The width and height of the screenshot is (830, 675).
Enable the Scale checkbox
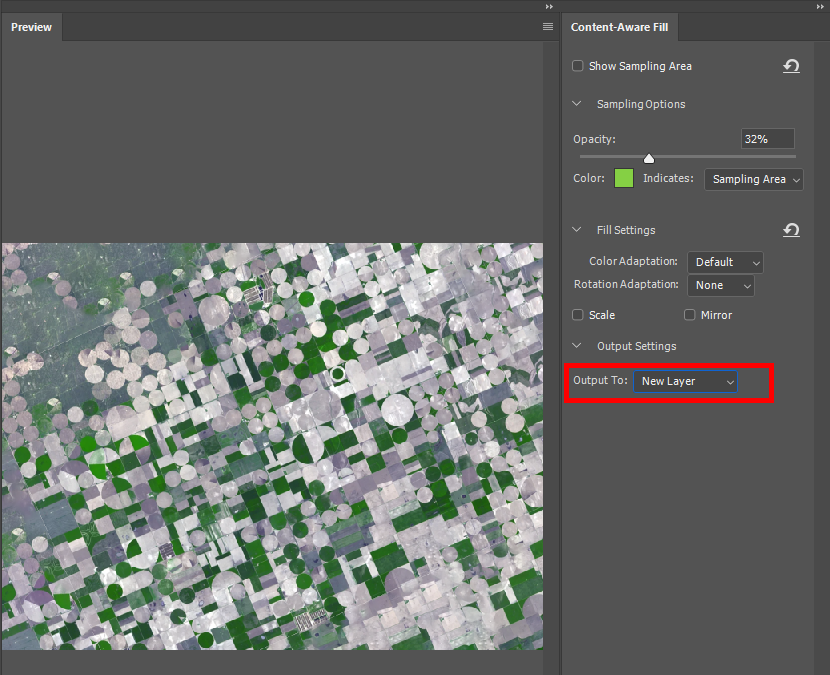[x=578, y=315]
